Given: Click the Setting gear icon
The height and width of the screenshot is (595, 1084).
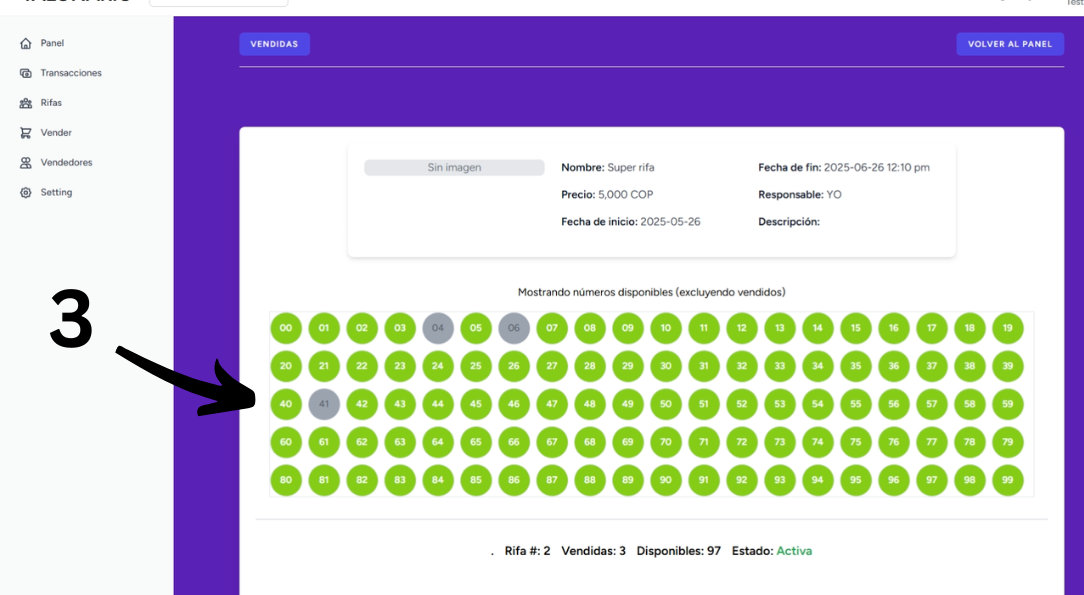Looking at the screenshot, I should 26,192.
